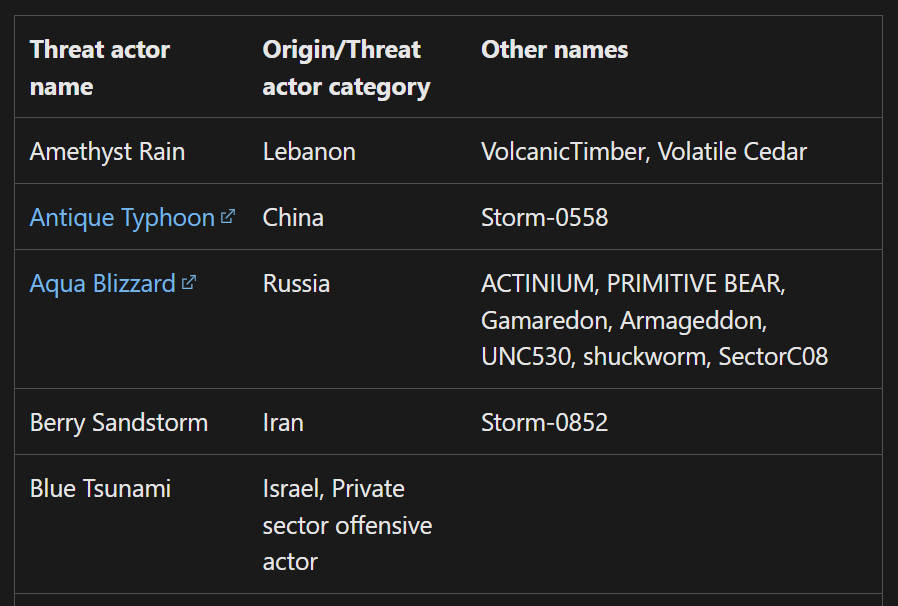The width and height of the screenshot is (898, 606).
Task: Open the Aqua Blizzard link
Action: (103, 284)
